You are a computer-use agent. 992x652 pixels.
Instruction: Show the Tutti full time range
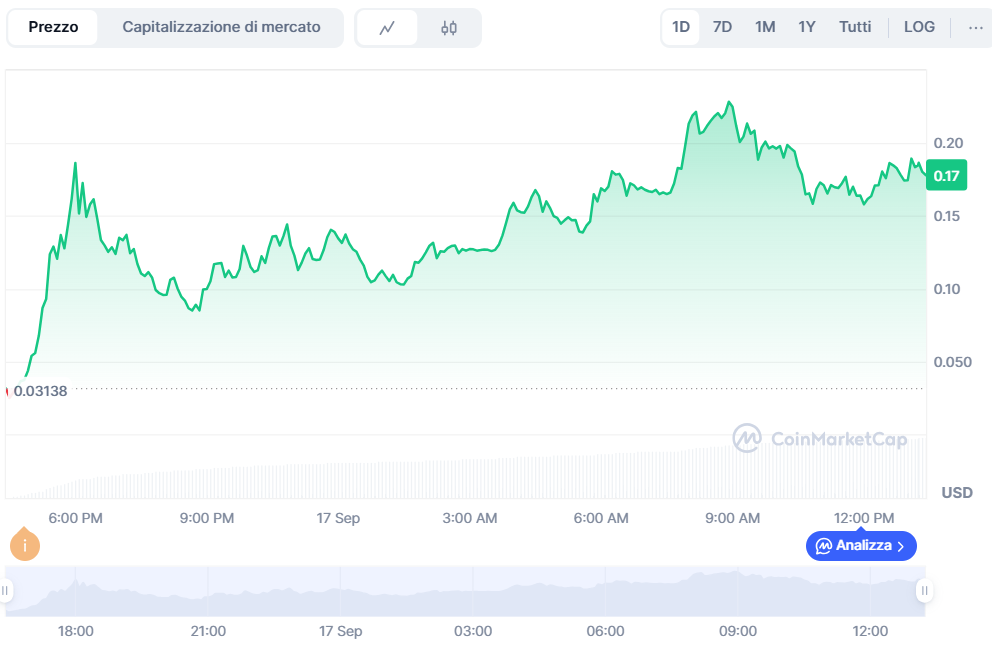click(x=855, y=27)
